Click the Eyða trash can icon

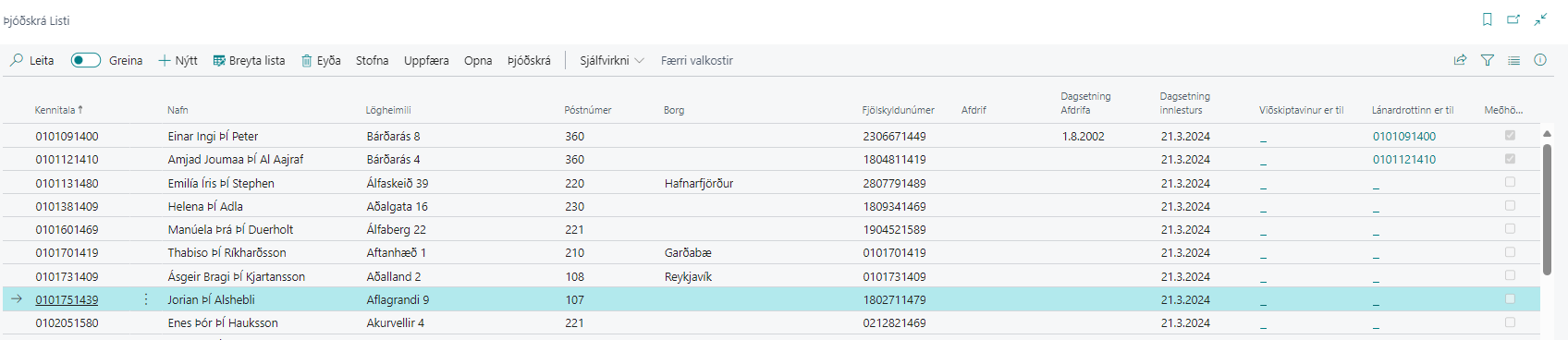[x=306, y=61]
